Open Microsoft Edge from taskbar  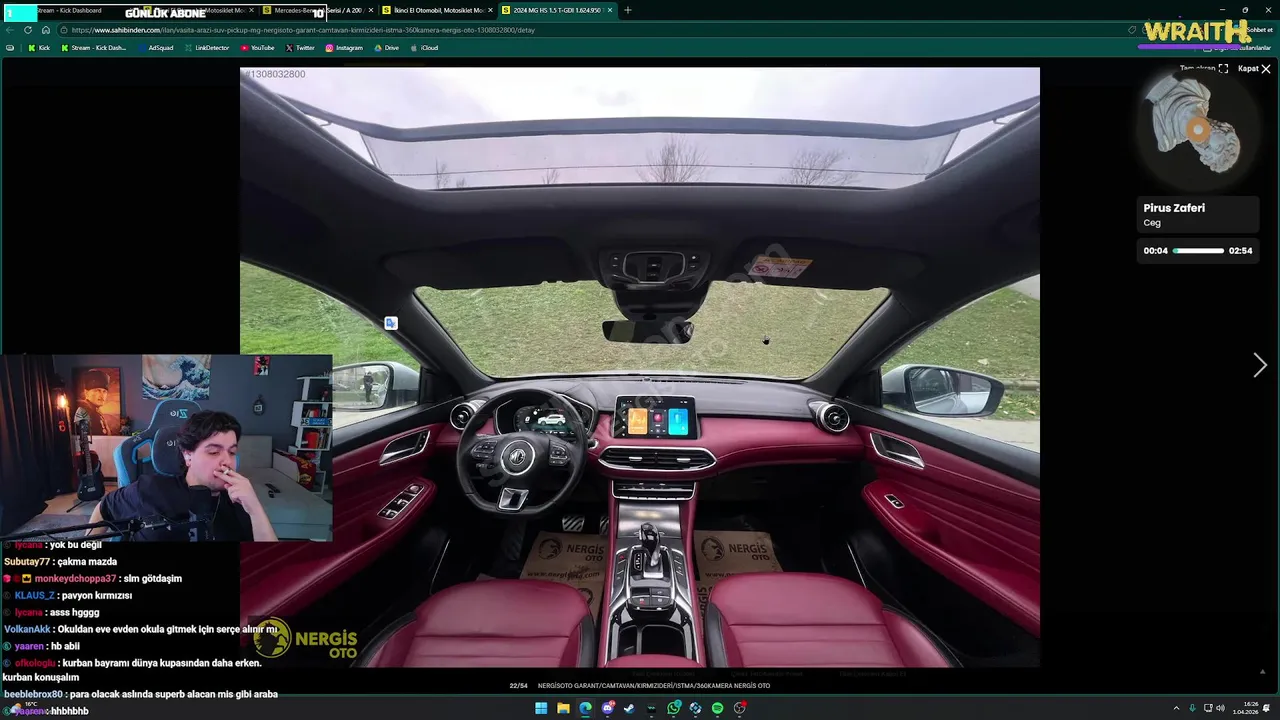coord(585,708)
